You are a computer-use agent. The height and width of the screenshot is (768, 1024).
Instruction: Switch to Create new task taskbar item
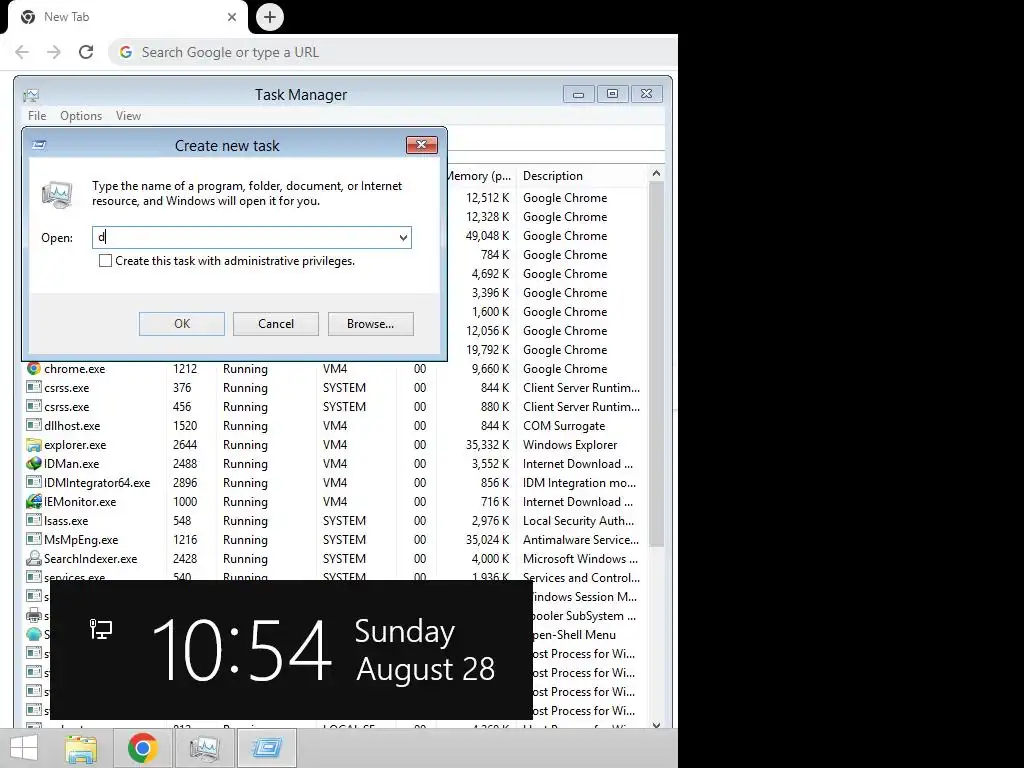(267, 748)
